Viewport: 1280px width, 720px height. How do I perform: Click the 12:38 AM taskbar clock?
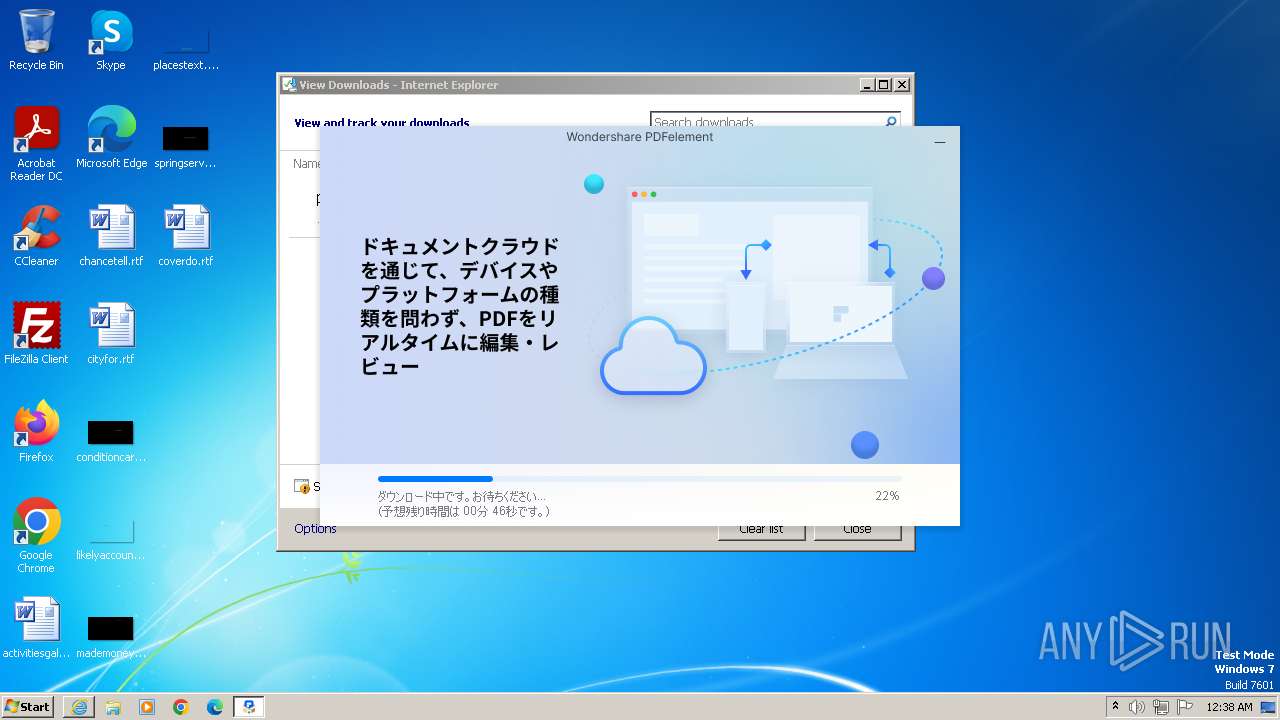1229,707
